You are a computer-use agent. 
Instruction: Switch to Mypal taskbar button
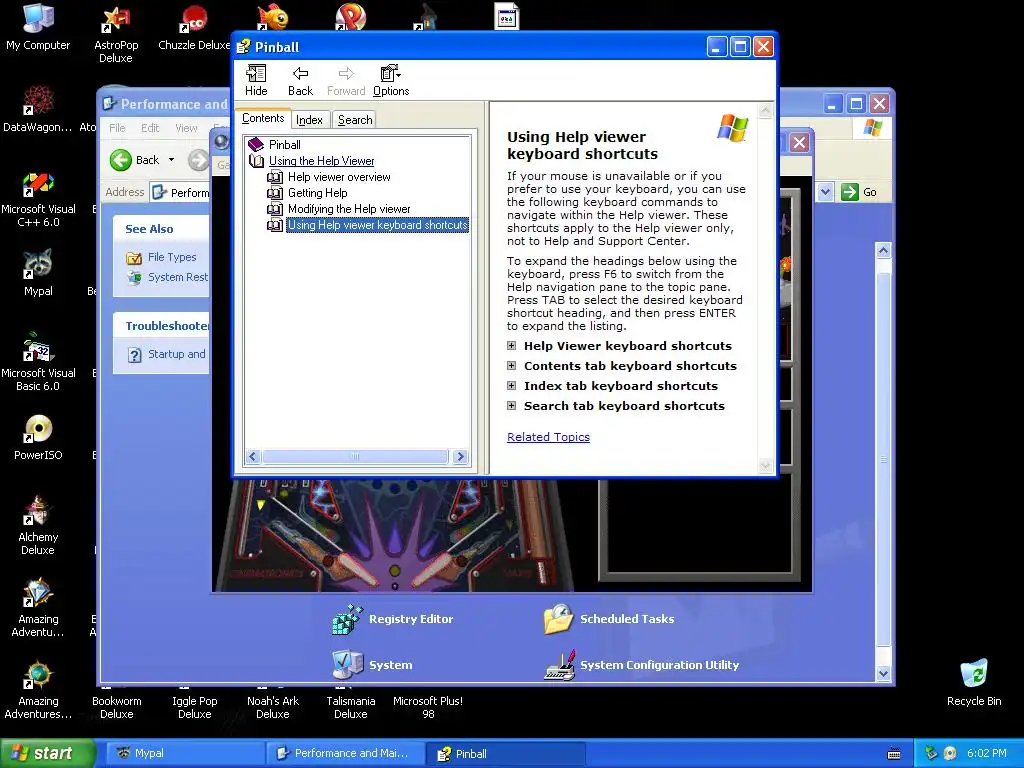[x=183, y=753]
